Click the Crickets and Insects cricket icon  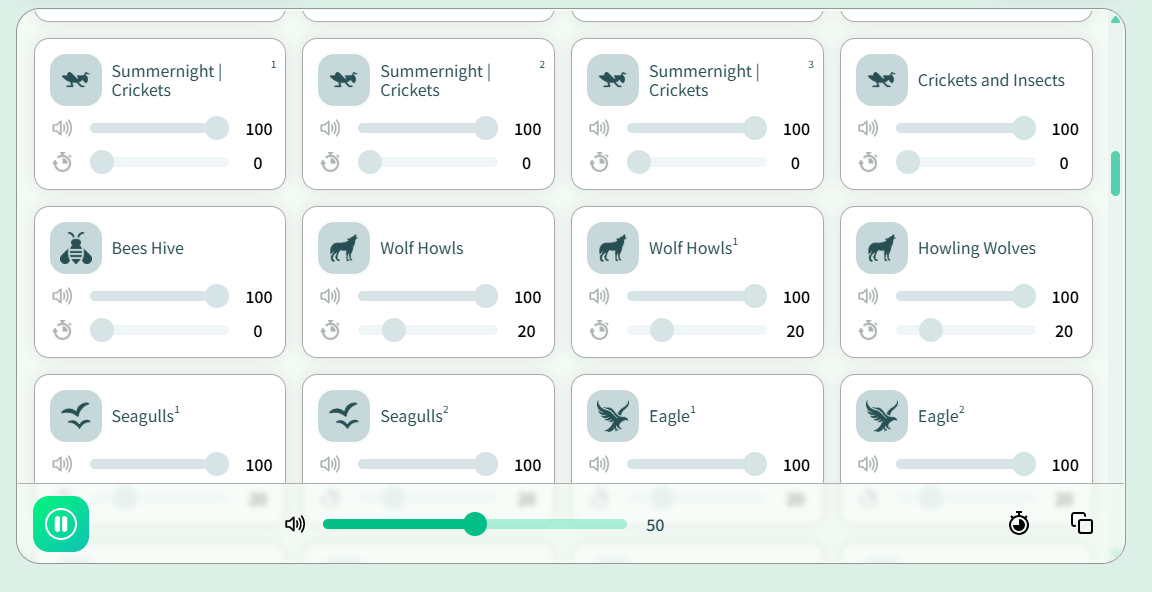click(882, 80)
